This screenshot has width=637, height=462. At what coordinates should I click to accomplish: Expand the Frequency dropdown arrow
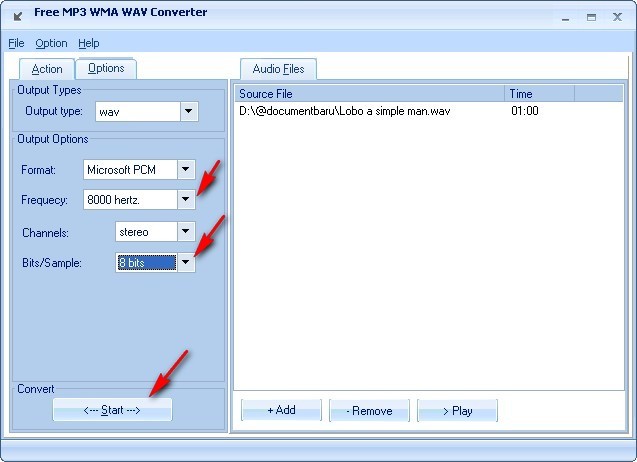(x=186, y=199)
